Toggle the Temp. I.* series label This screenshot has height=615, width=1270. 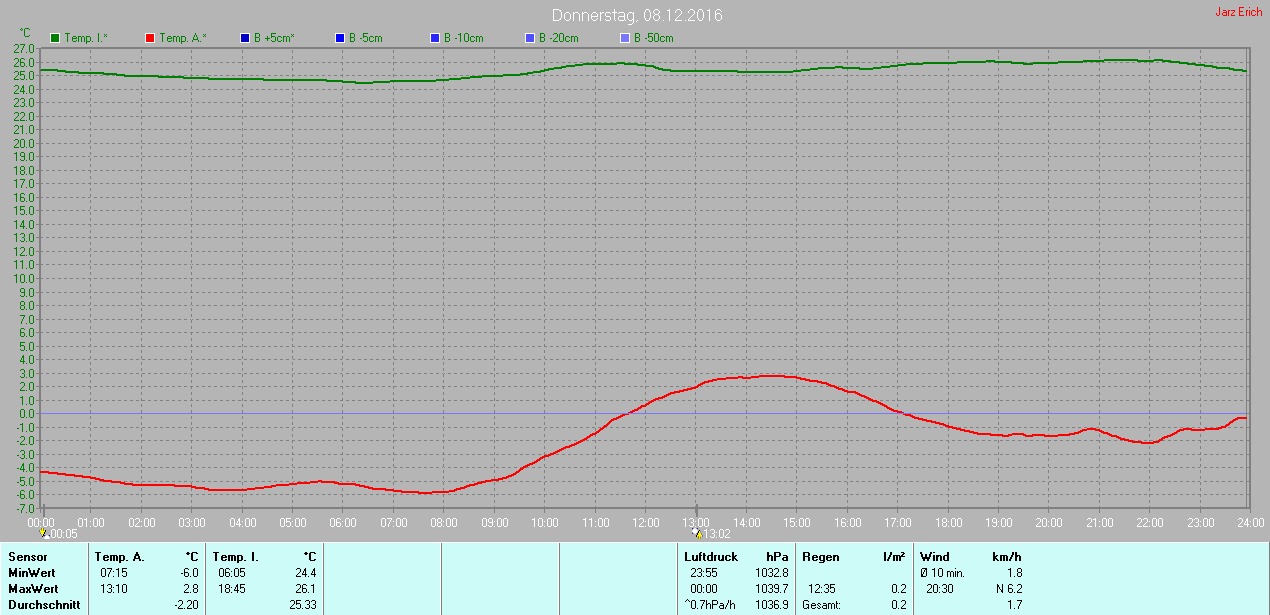87,38
